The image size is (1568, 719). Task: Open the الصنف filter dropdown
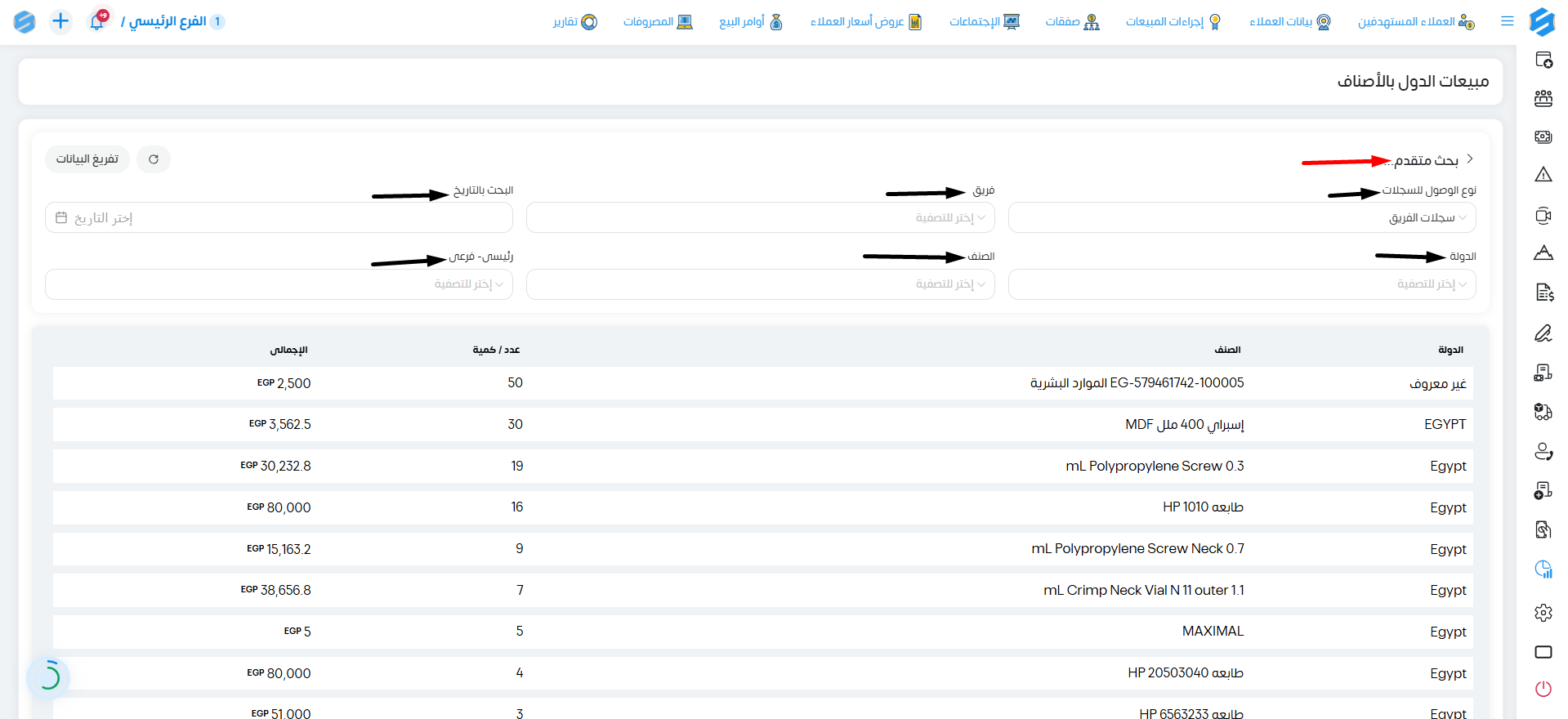point(760,284)
